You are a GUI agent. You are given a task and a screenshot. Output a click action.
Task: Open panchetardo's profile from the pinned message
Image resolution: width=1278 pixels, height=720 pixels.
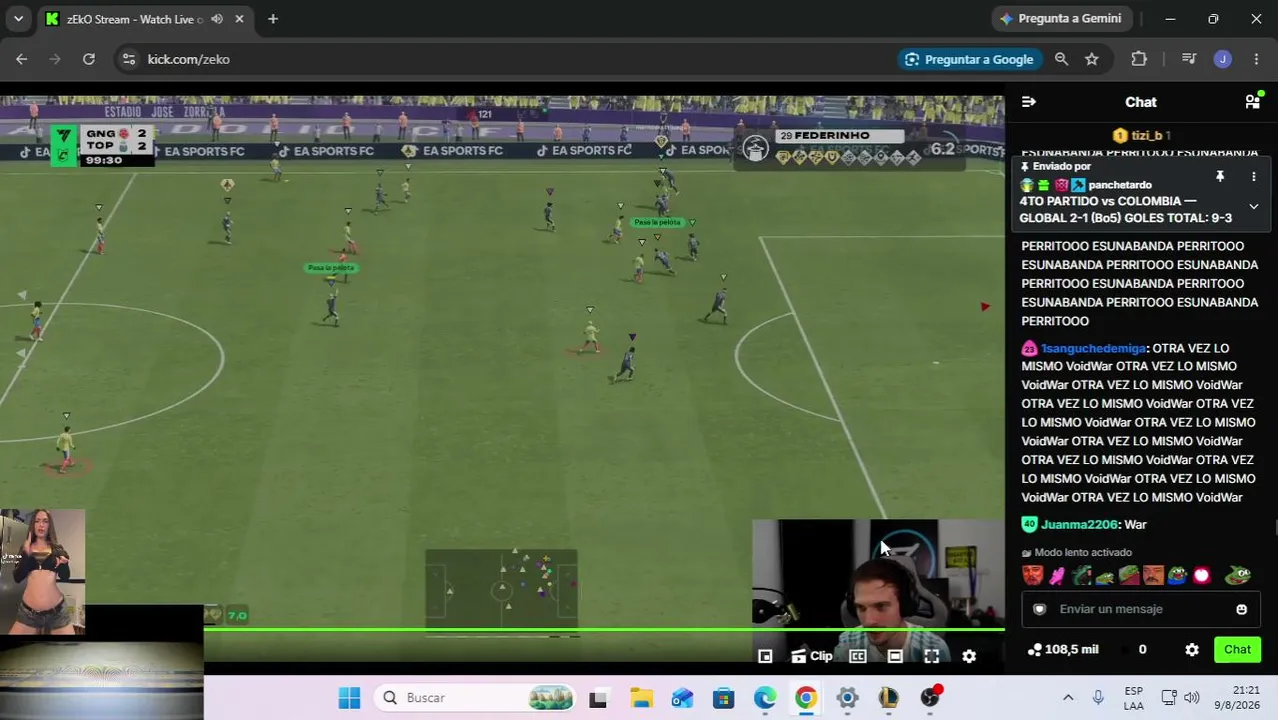pyautogui.click(x=1120, y=185)
